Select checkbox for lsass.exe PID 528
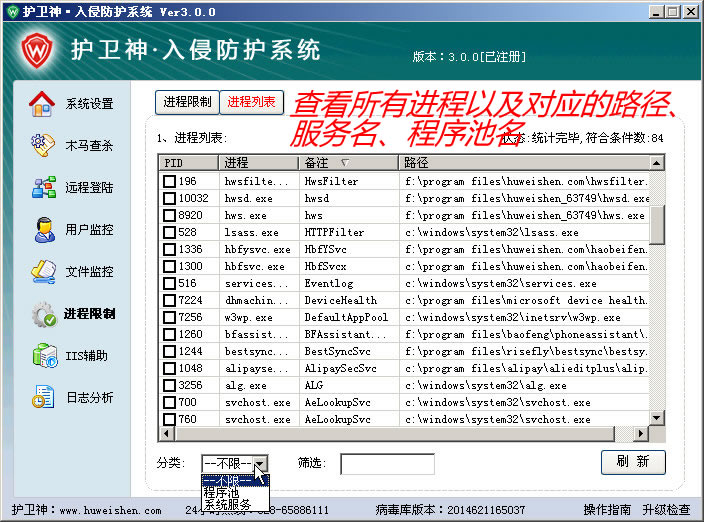704x522 pixels. (169, 232)
